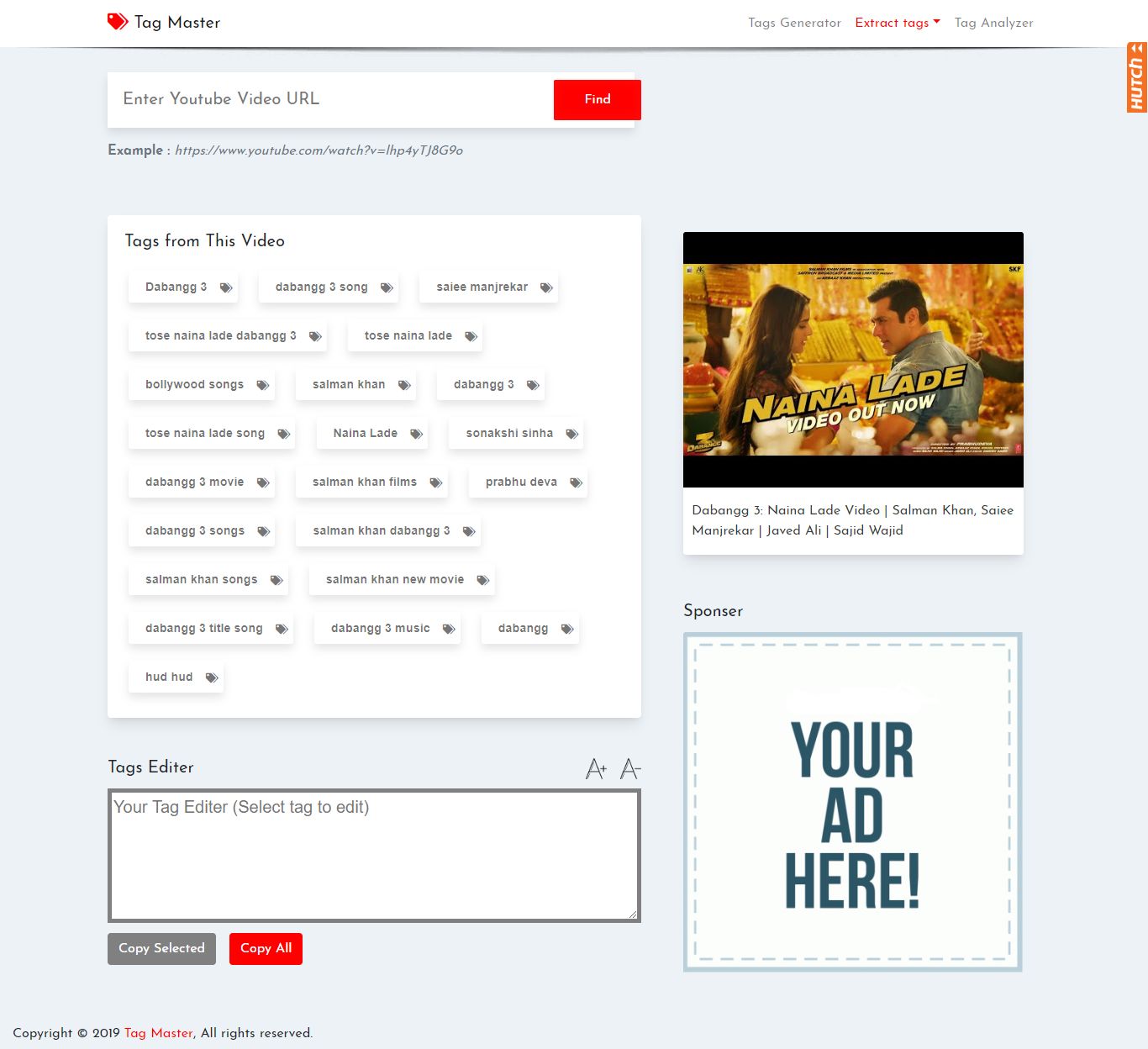The image size is (1148, 1049).
Task: Click the Copy Selected button
Action: [161, 948]
